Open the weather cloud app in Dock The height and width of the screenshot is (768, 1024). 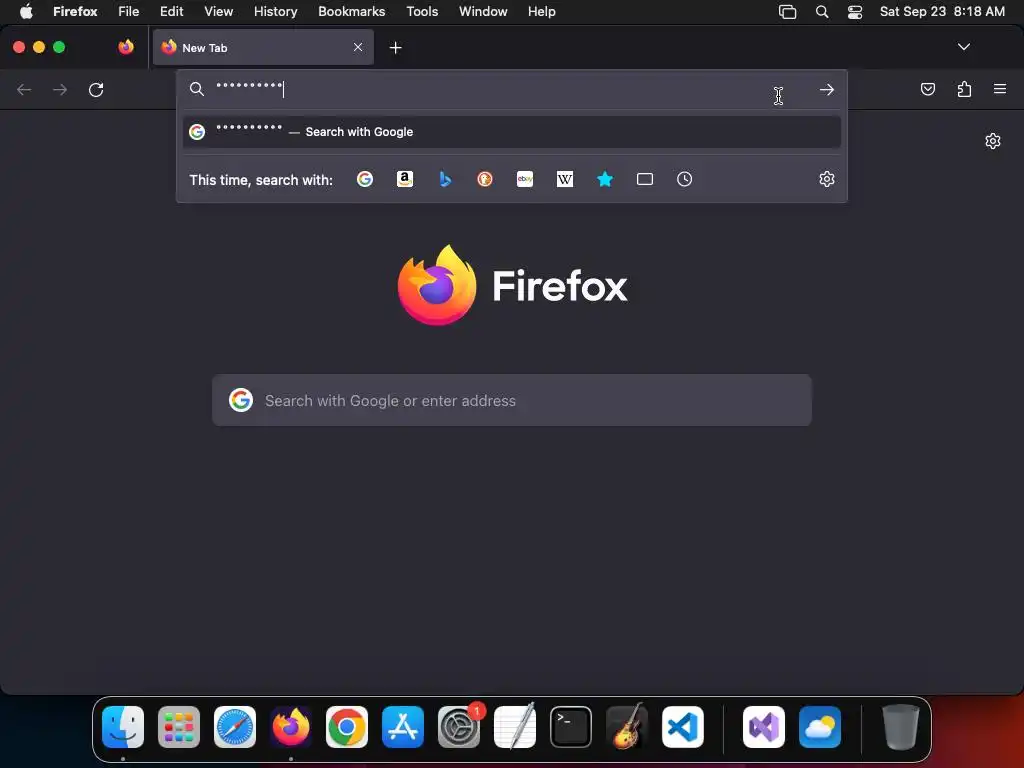[x=820, y=727]
